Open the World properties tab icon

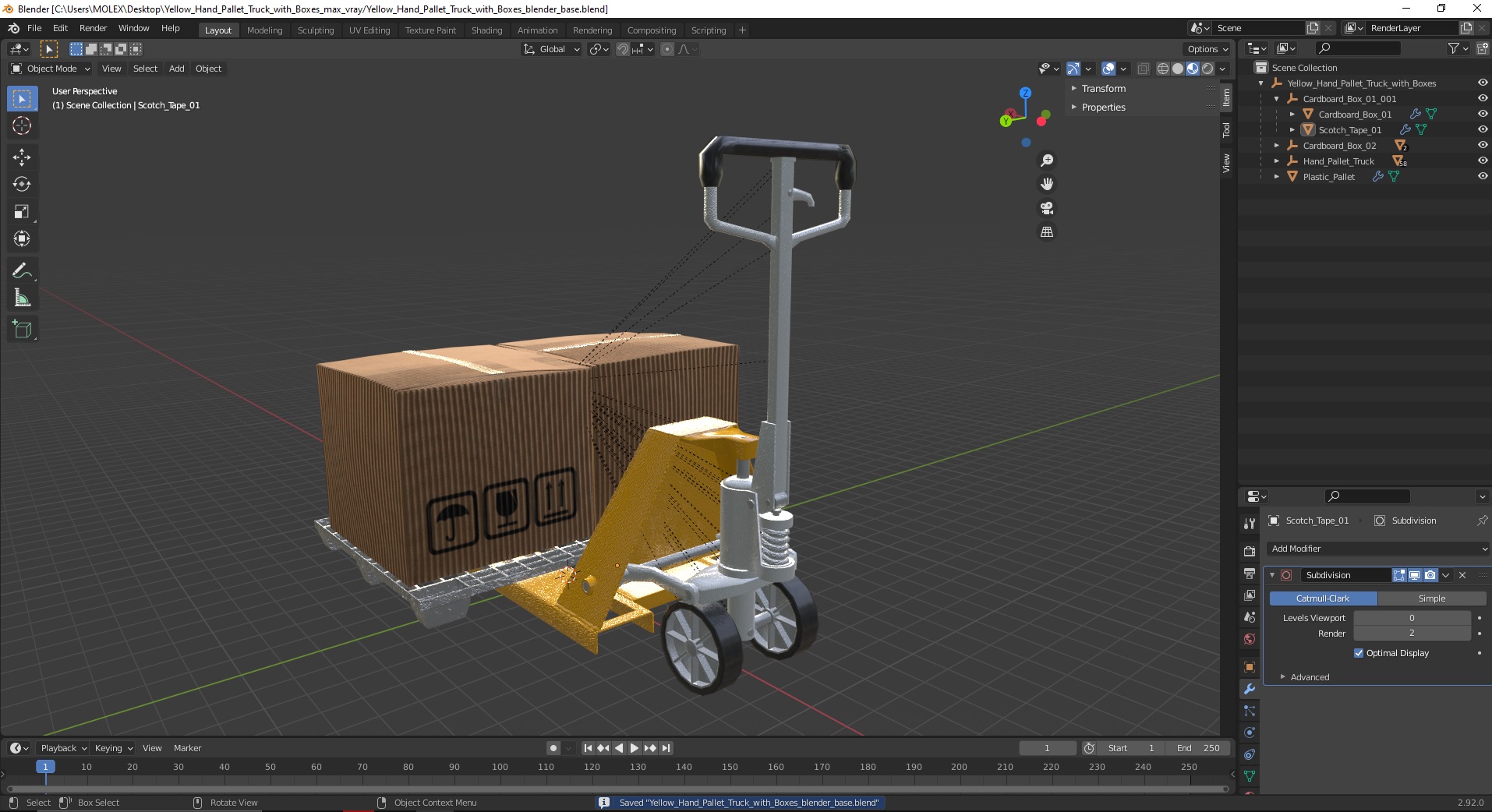1250,639
